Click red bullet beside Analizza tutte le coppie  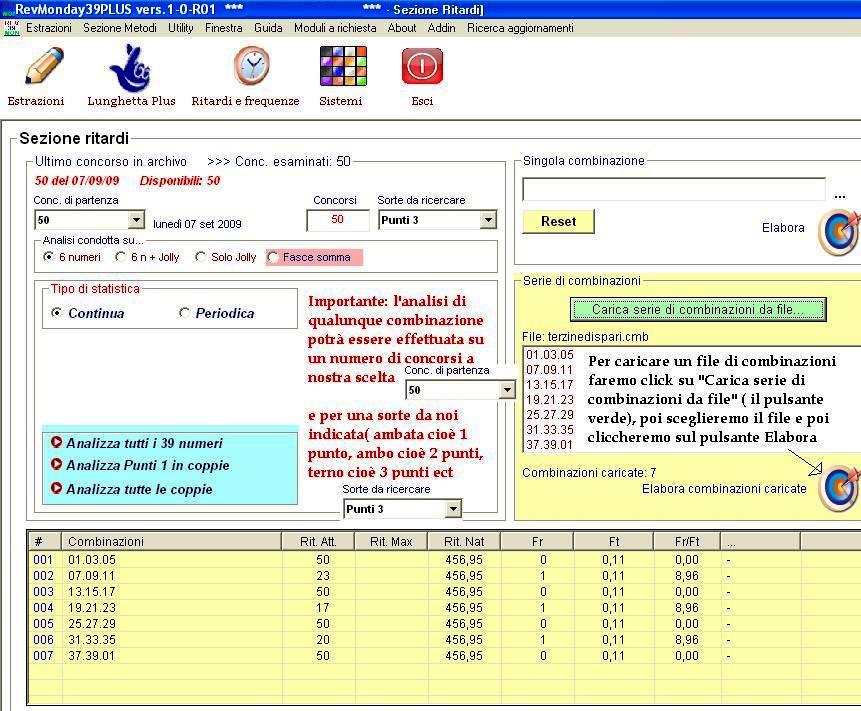(56, 488)
